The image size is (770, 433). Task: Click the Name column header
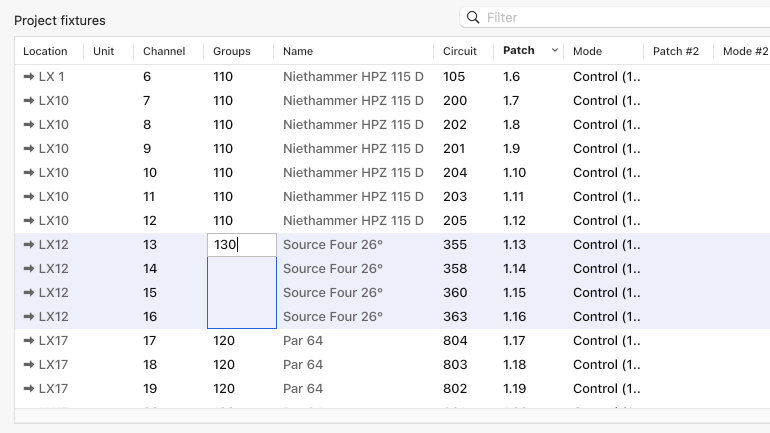[x=298, y=51]
